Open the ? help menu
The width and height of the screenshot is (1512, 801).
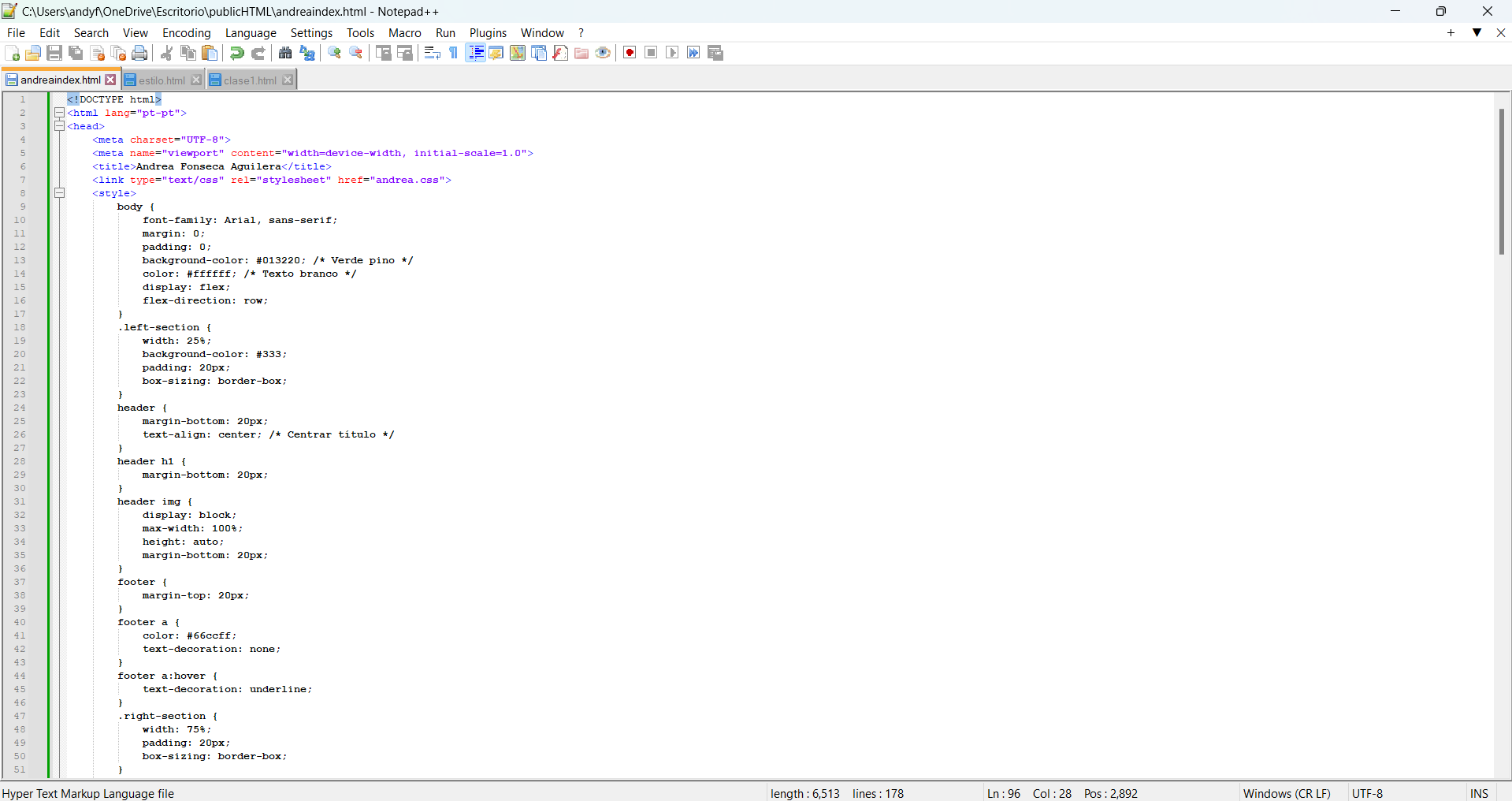pos(581,32)
